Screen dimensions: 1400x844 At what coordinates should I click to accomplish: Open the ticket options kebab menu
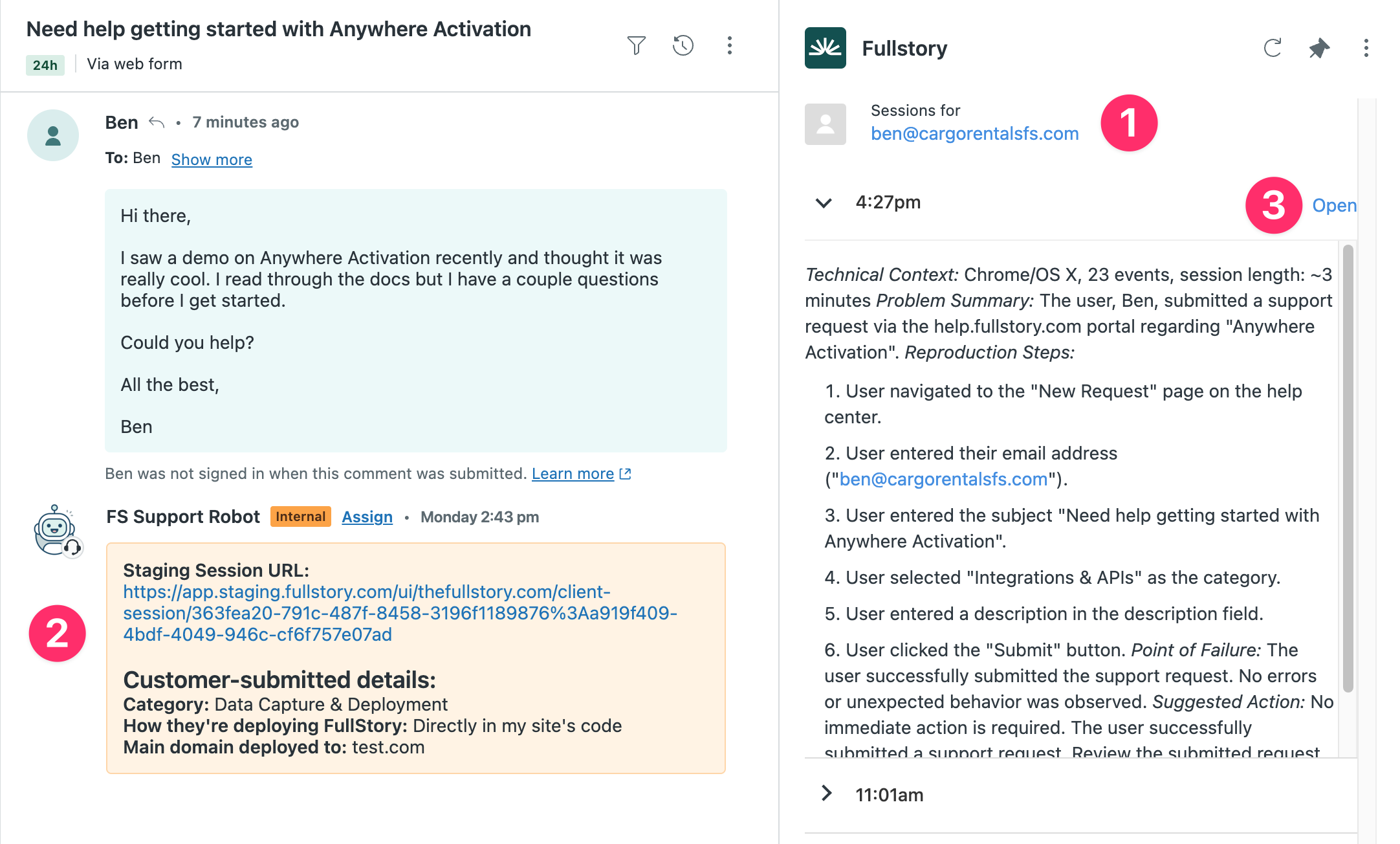click(x=729, y=45)
